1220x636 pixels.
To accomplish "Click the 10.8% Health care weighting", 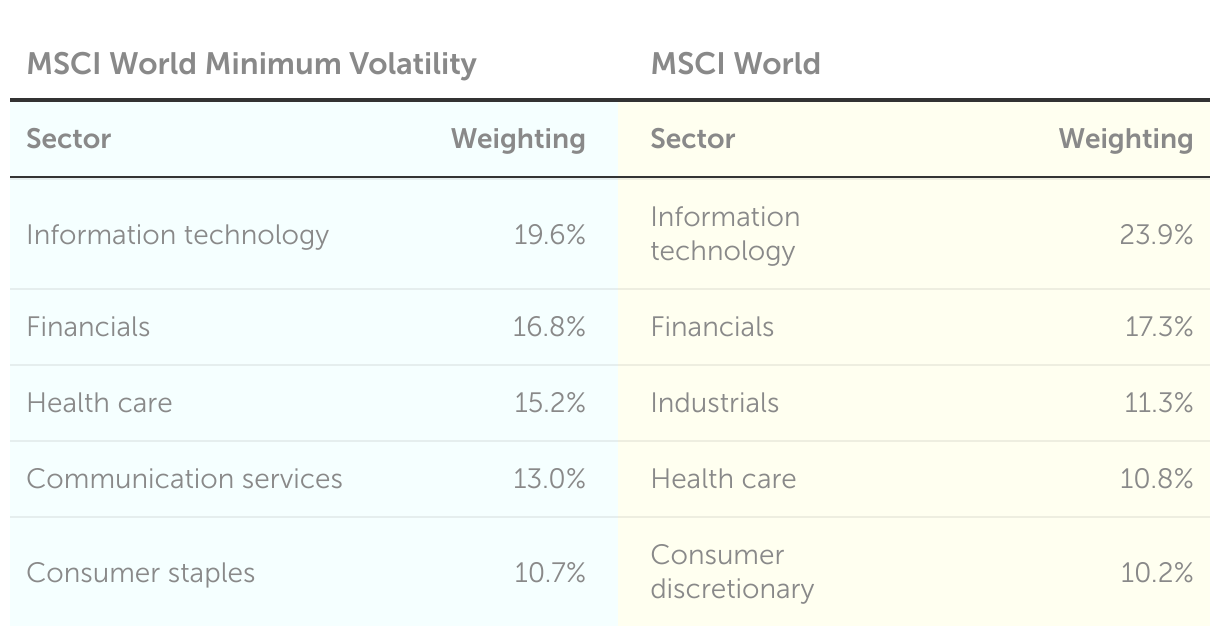I will 1157,479.
